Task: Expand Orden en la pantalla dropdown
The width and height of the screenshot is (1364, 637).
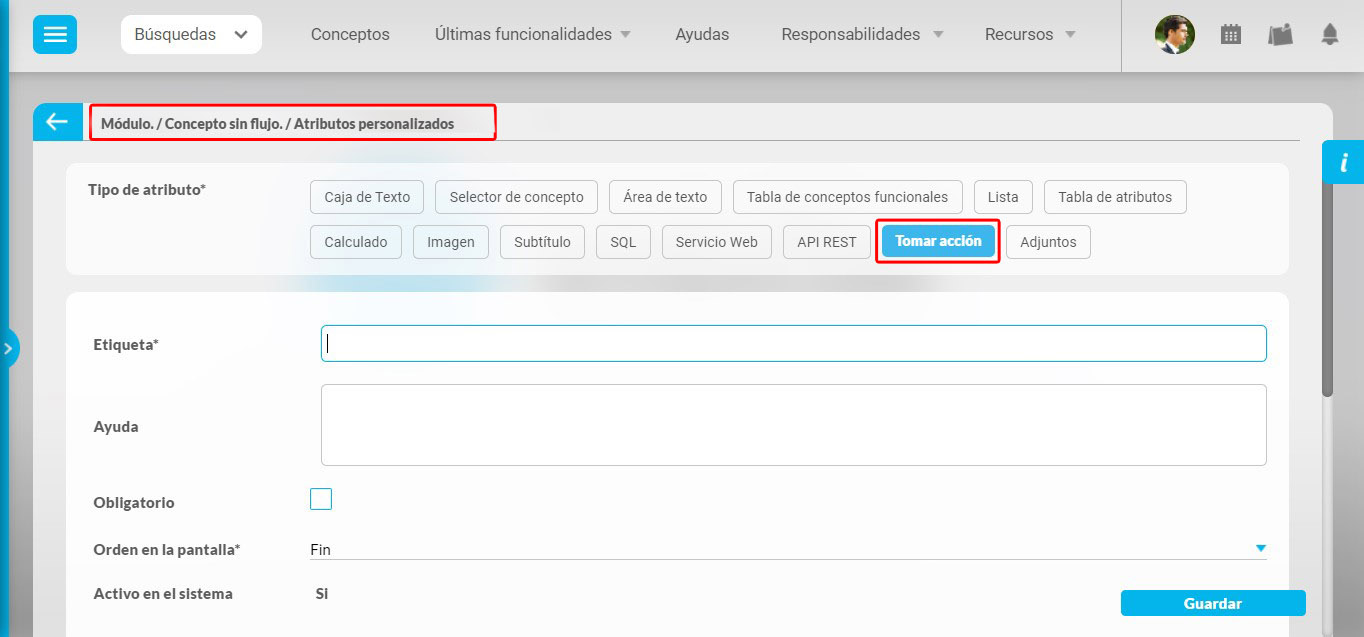Action: pos(1260,548)
